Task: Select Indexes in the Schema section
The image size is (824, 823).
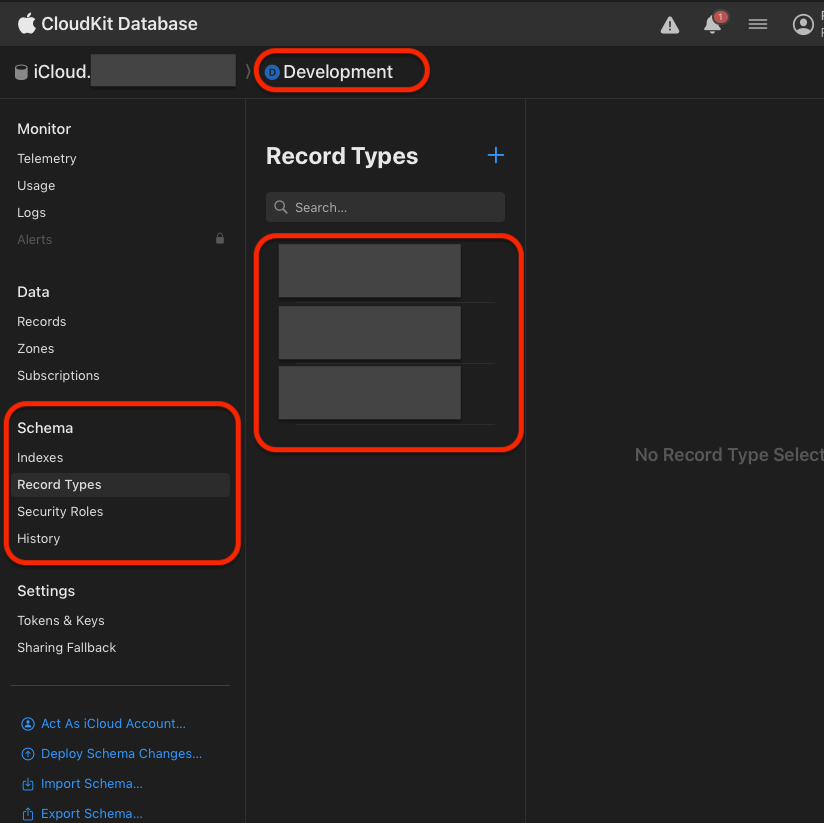Action: tap(40, 458)
